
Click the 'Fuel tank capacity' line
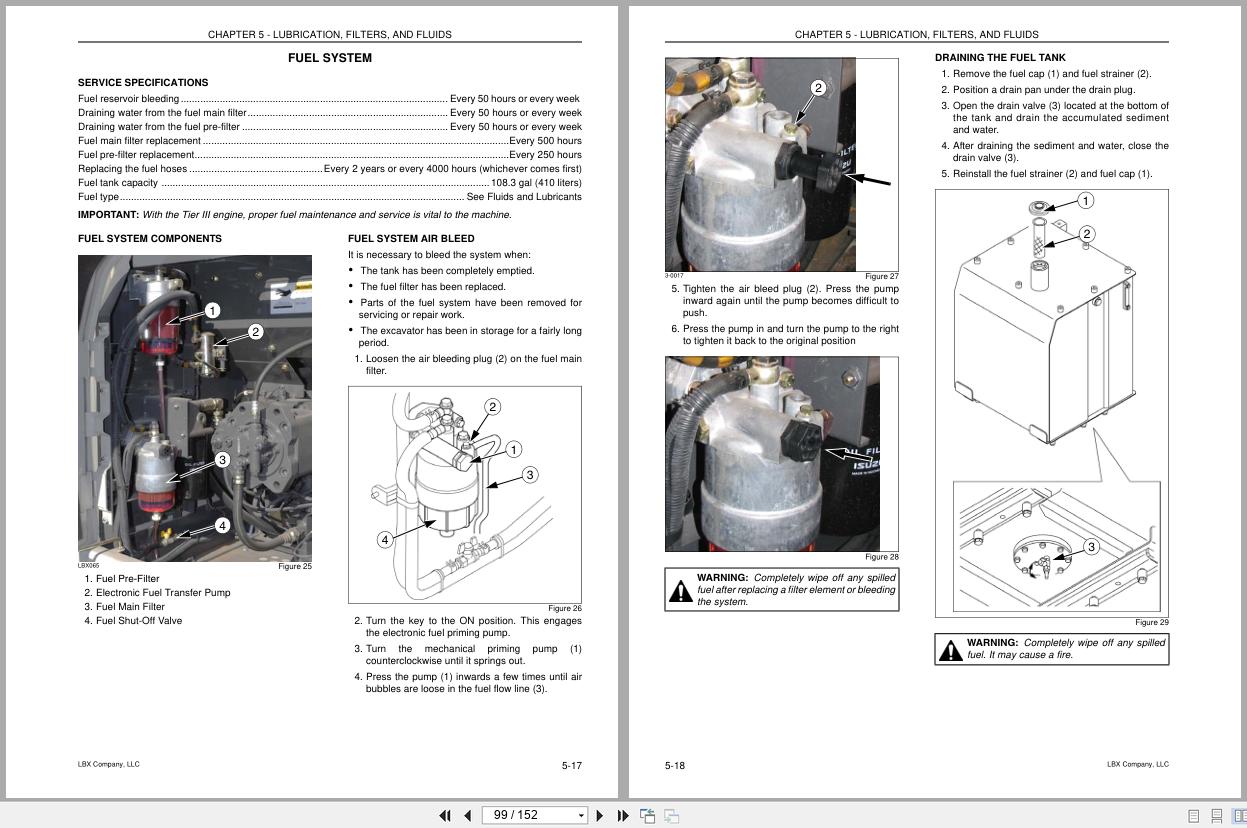330,183
